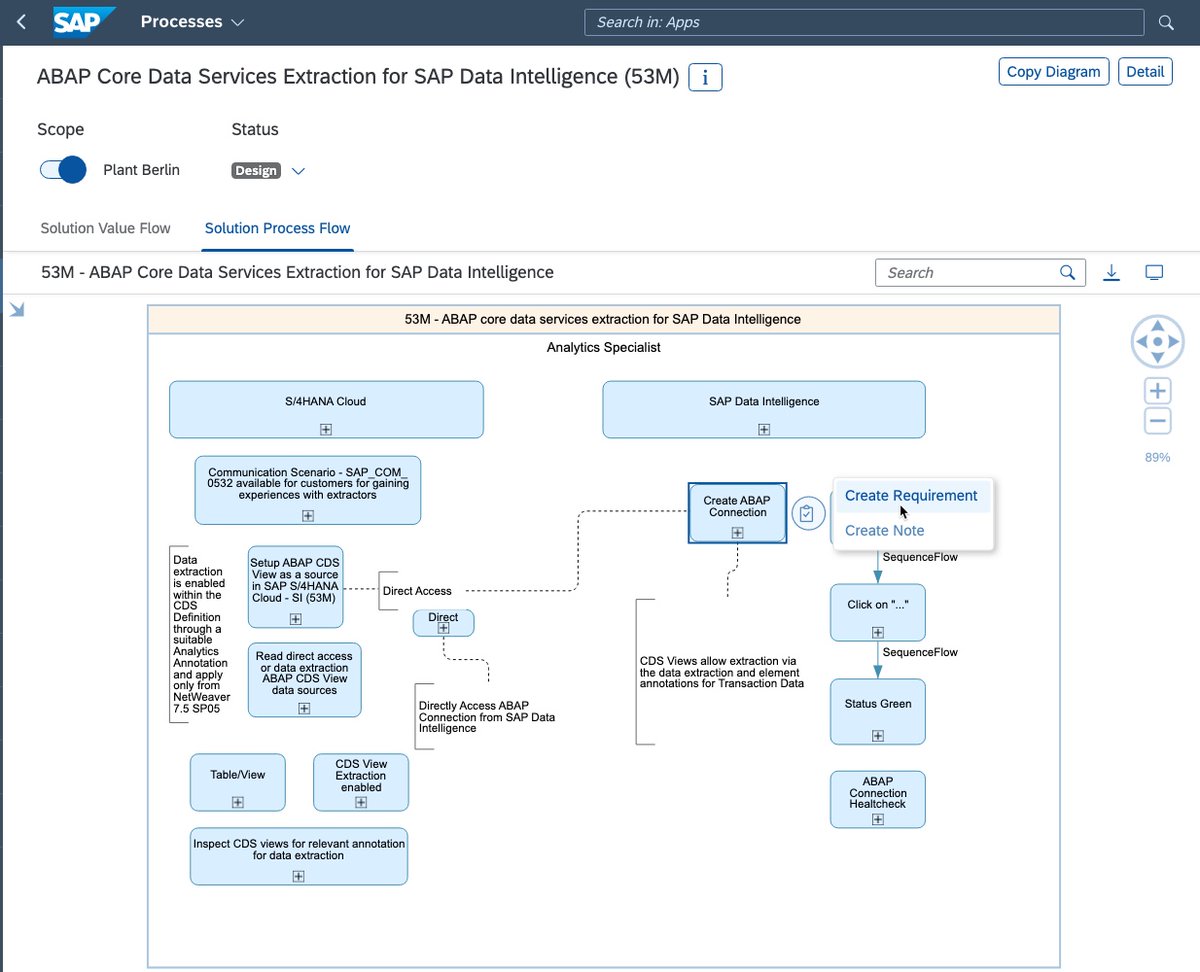
Task: Switch to Solution Value Flow tab
Action: pos(105,228)
